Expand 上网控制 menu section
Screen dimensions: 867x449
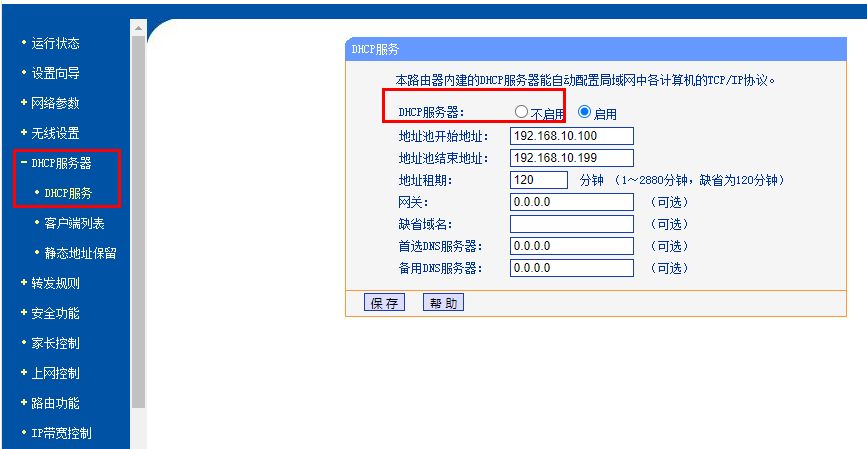55,373
